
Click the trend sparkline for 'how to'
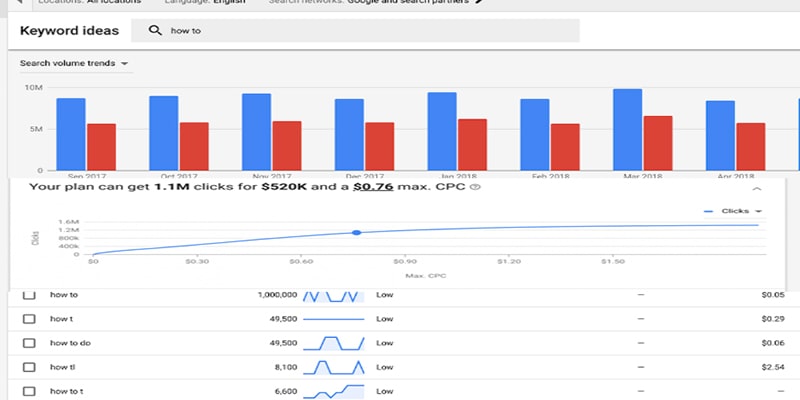coord(334,296)
